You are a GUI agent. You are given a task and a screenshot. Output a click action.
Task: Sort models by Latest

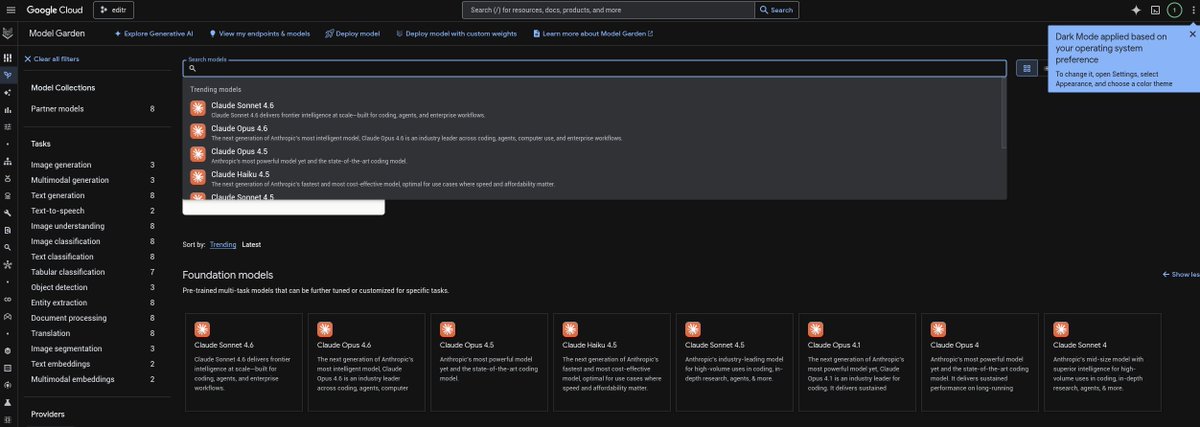[x=251, y=244]
